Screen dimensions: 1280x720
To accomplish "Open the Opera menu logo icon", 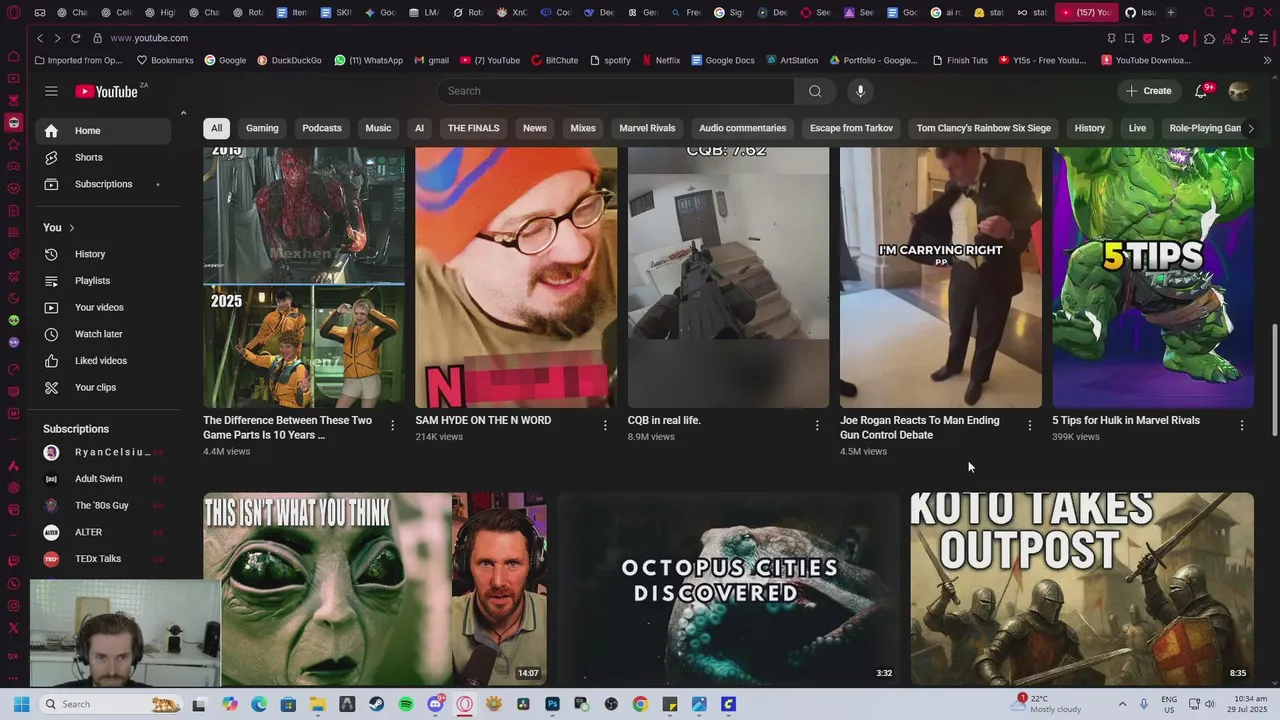I will point(13,13).
